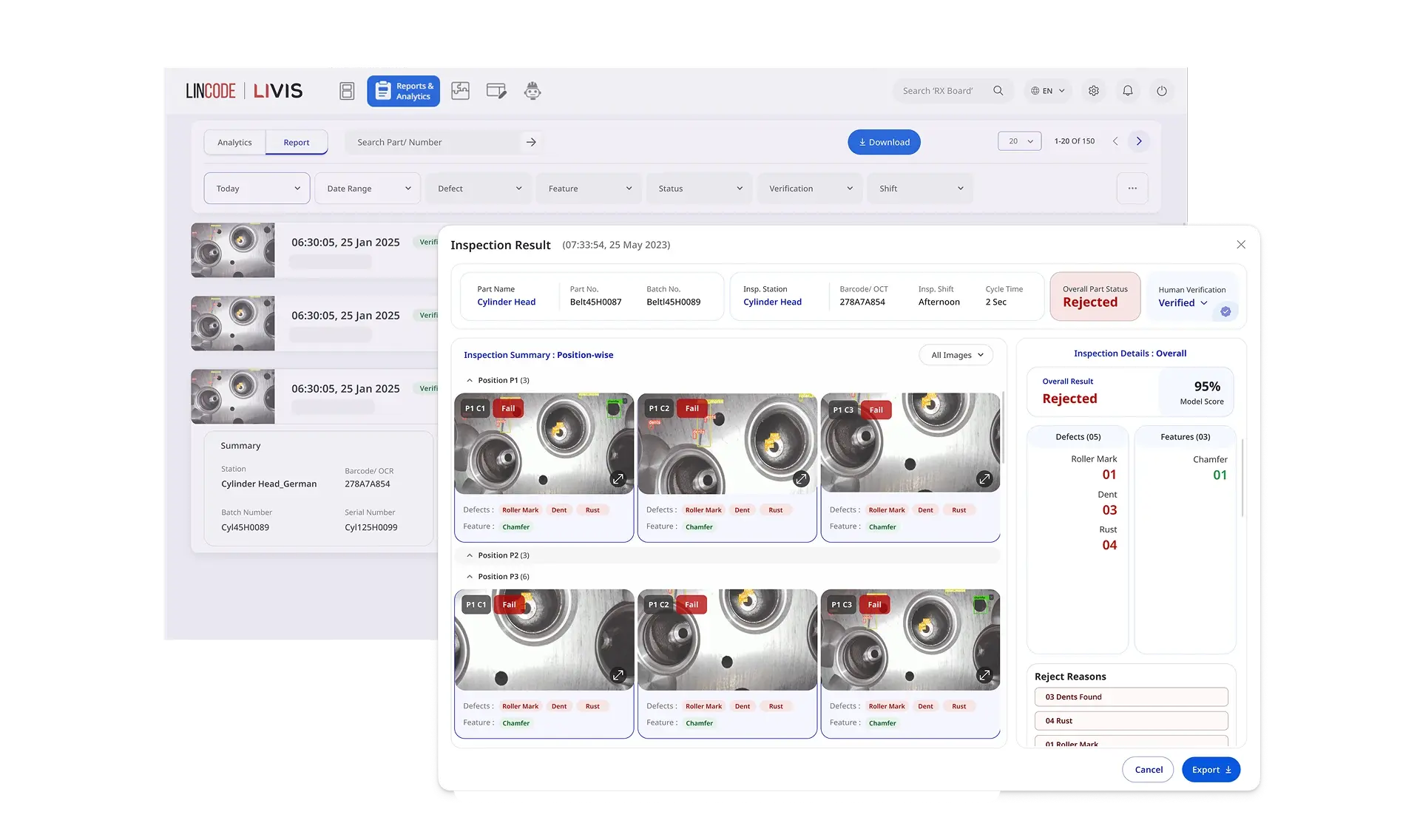The width and height of the screenshot is (1420, 840).
Task: Open the settings gear icon
Action: coord(1093,91)
